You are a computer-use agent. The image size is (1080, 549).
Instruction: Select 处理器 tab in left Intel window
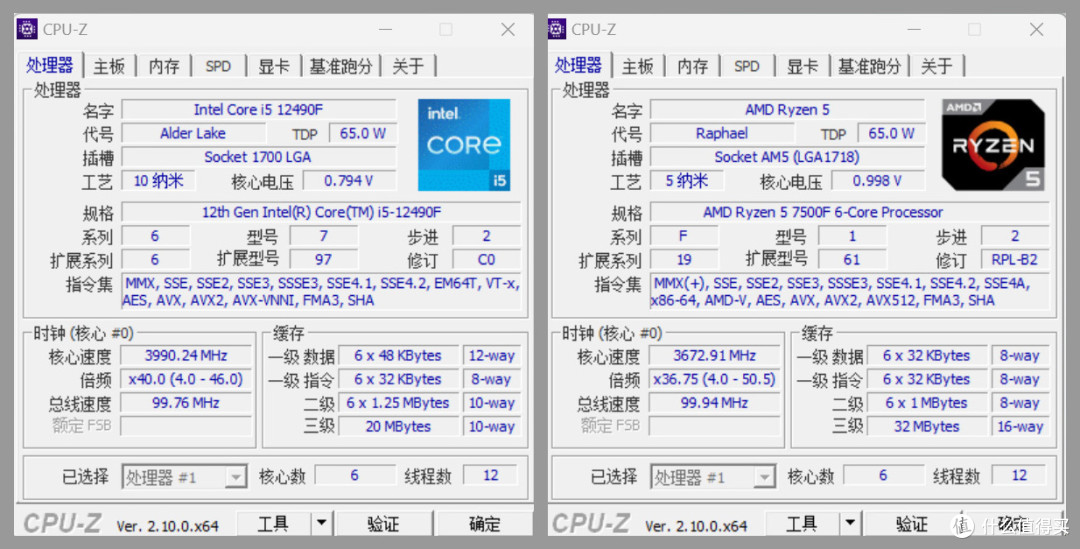coord(50,65)
